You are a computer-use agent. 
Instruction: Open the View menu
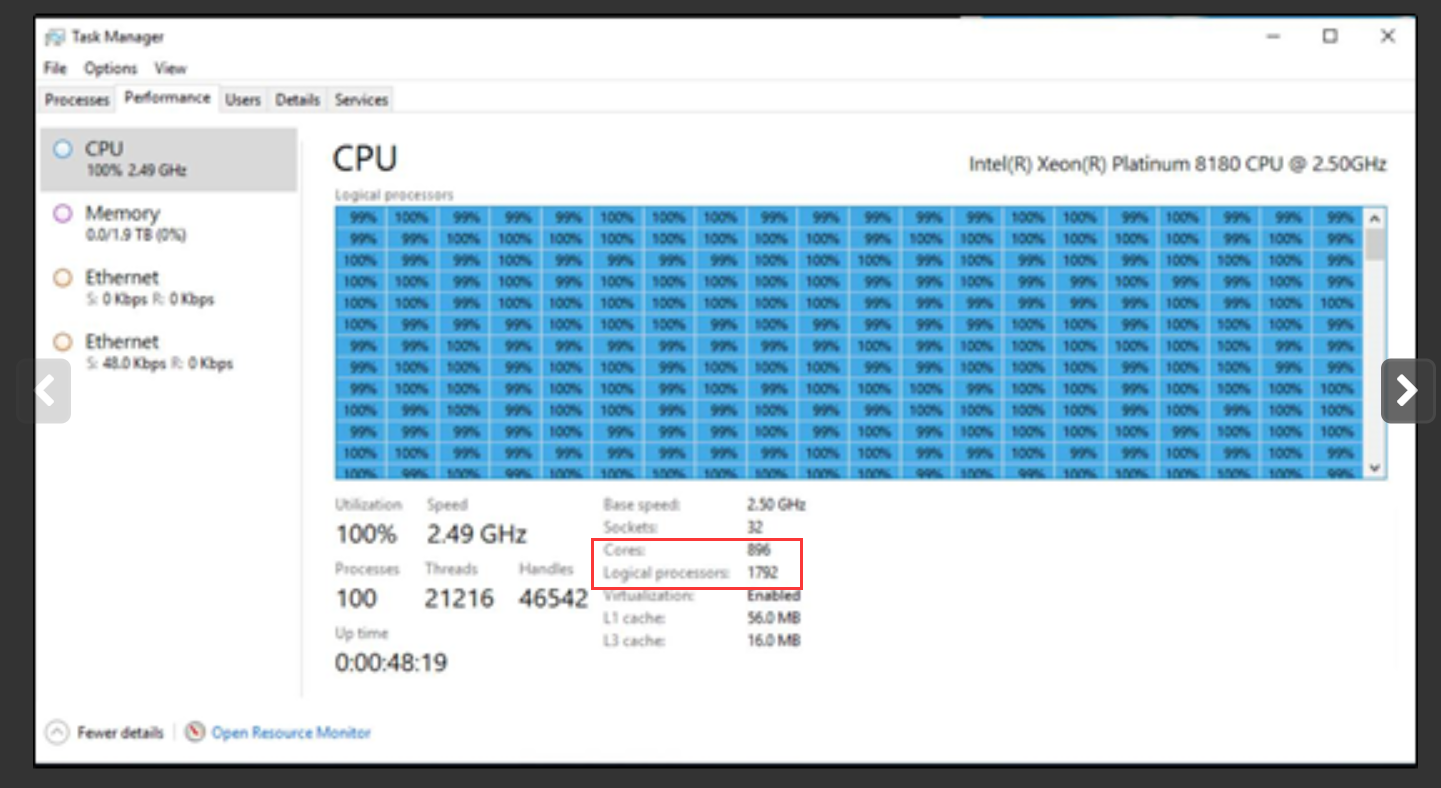coord(170,68)
